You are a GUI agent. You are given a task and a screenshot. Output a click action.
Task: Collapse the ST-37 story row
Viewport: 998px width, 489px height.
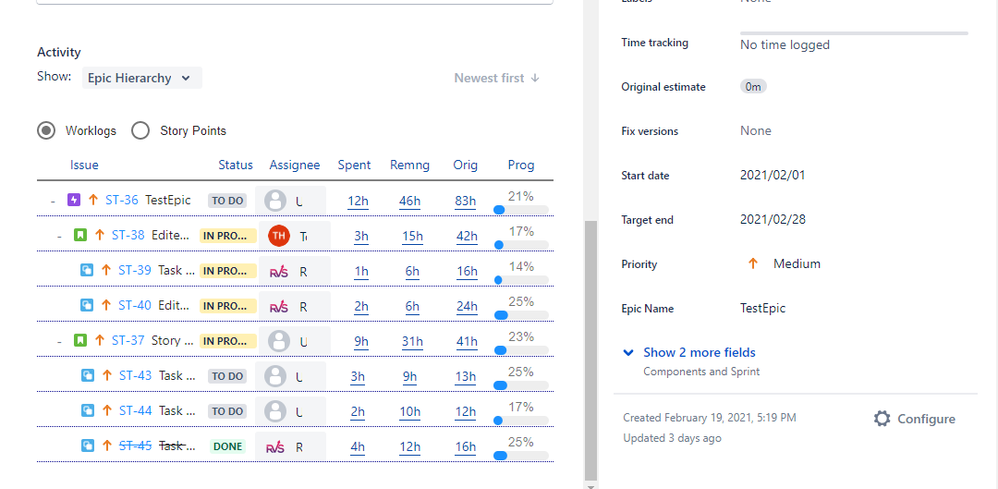(59, 341)
